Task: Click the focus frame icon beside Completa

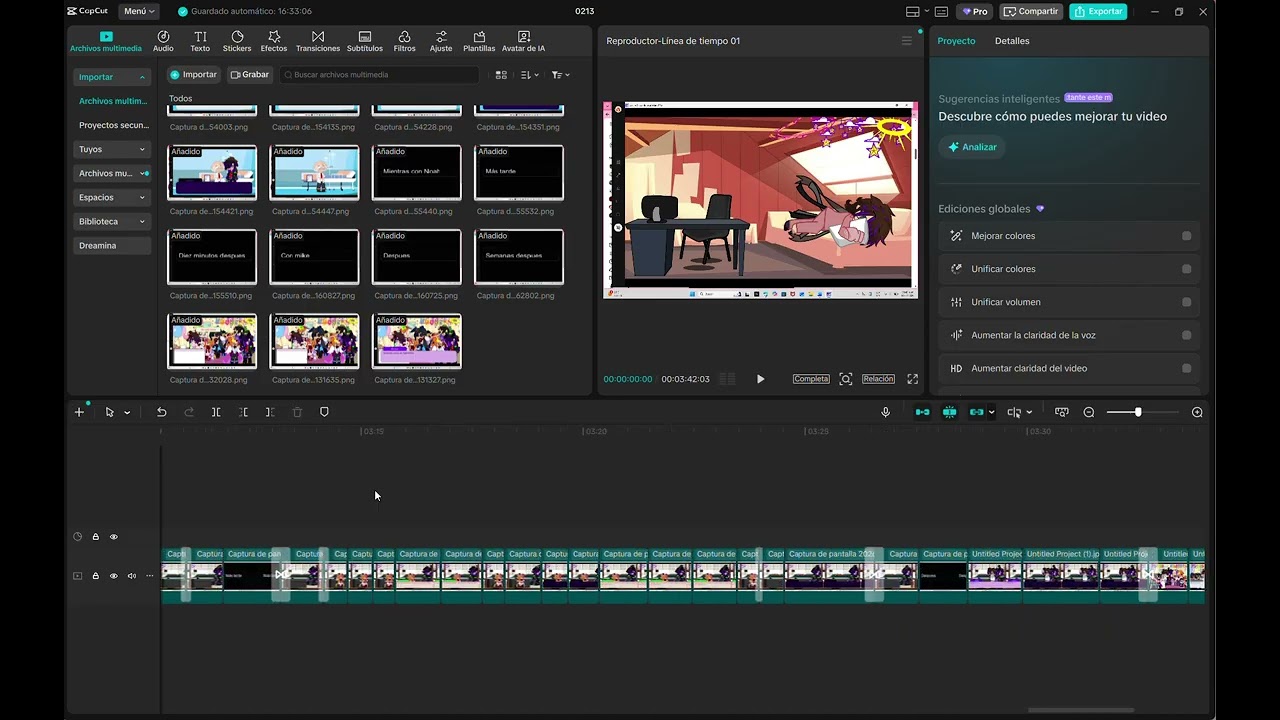Action: click(x=846, y=379)
